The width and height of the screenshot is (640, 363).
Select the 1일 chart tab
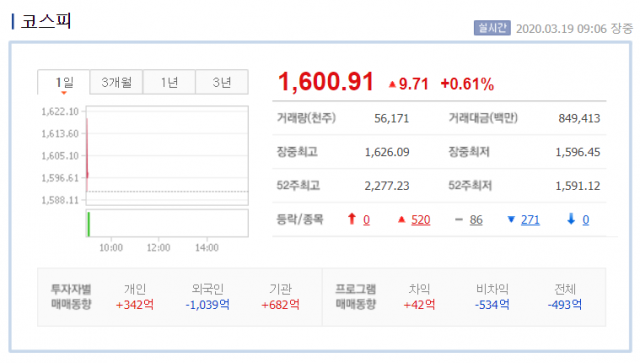pyautogui.click(x=64, y=82)
